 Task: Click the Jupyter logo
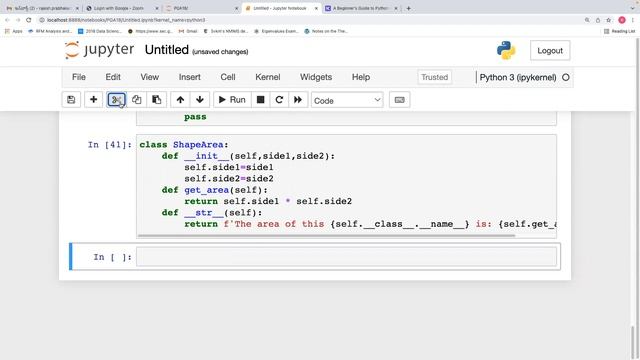click(99, 50)
